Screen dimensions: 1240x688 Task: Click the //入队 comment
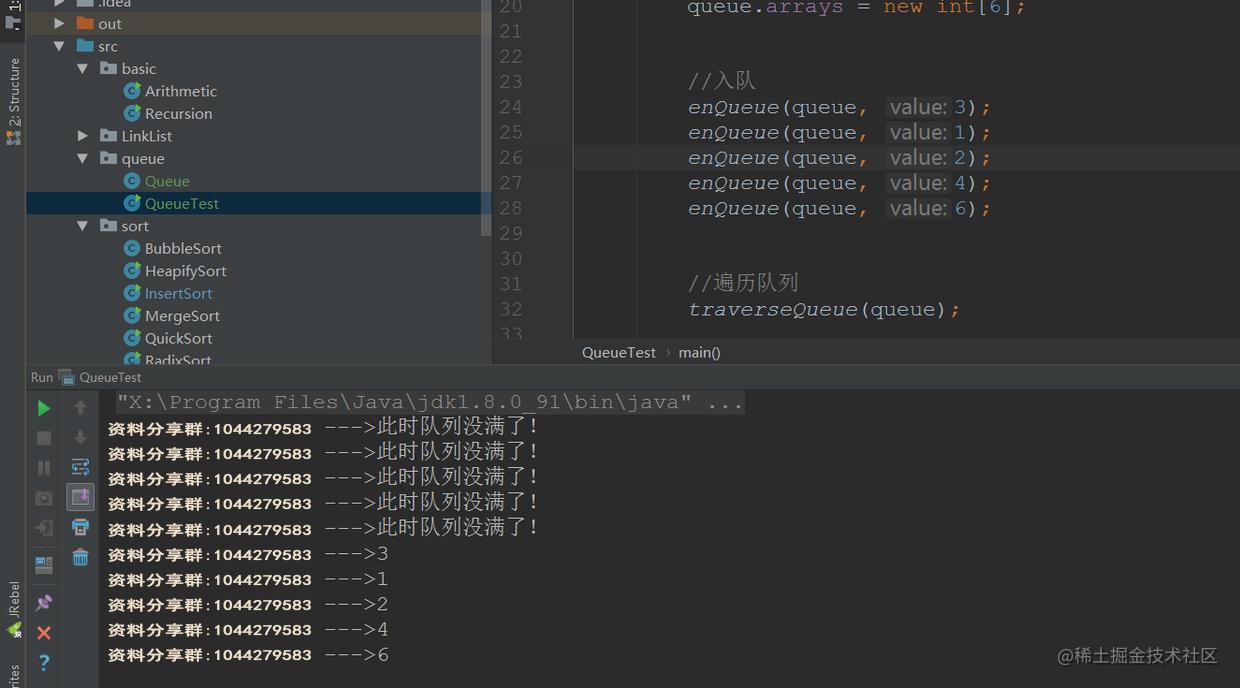tap(722, 82)
